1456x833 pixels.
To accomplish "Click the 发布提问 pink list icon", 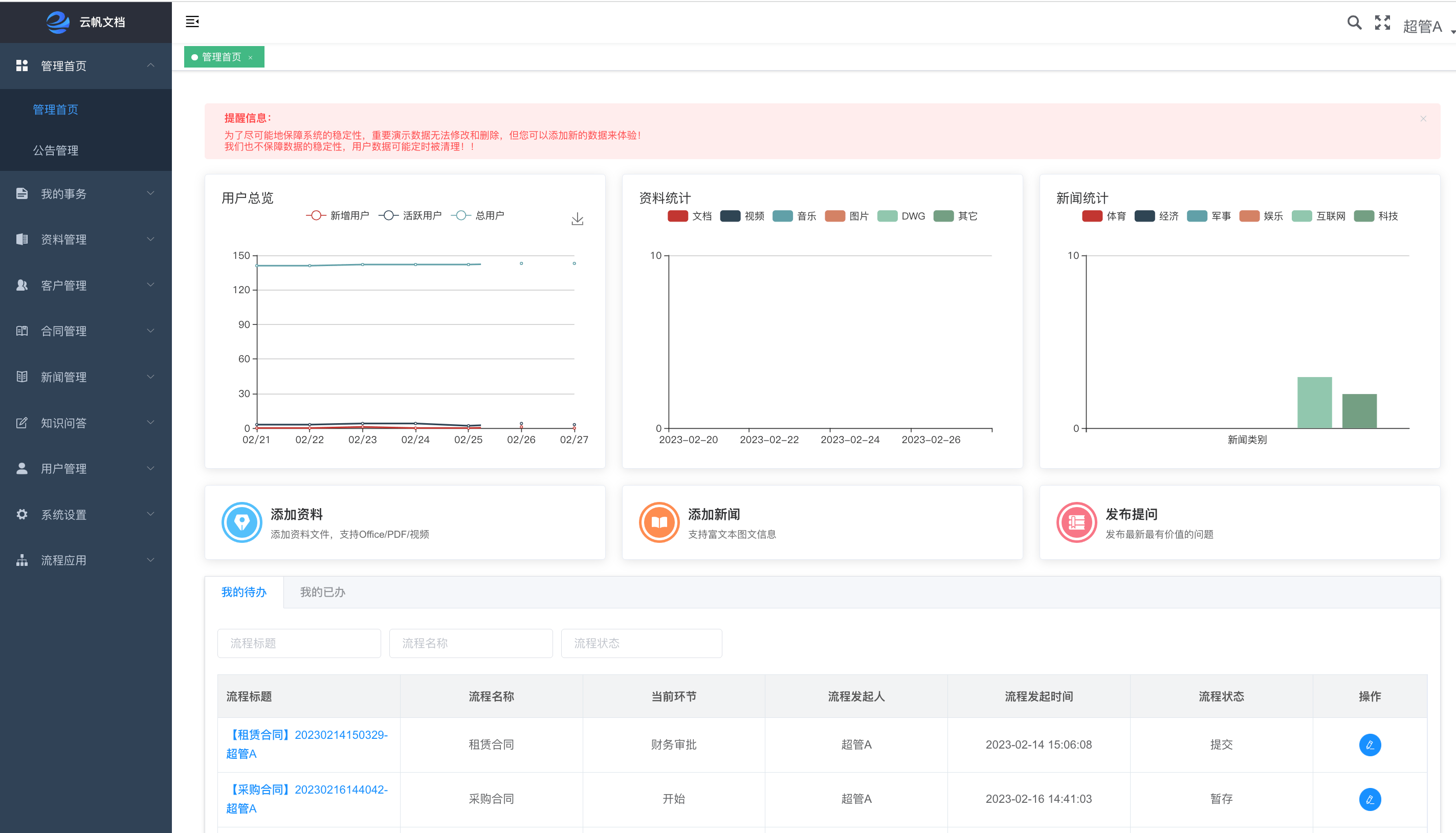I will coord(1076,522).
